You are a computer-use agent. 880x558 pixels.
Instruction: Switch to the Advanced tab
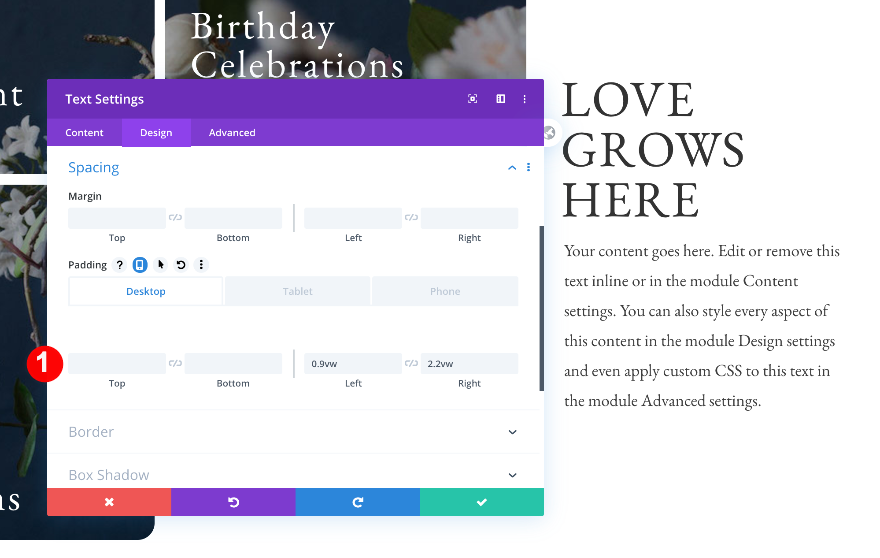click(x=232, y=132)
